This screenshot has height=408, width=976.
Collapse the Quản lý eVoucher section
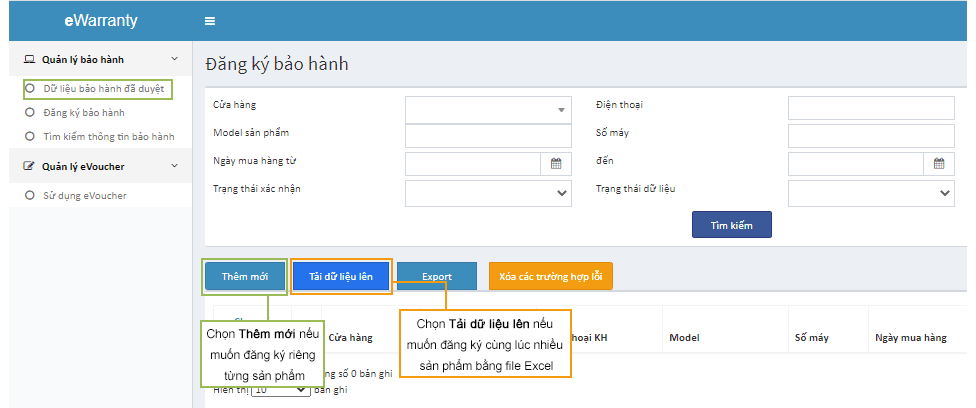click(174, 166)
